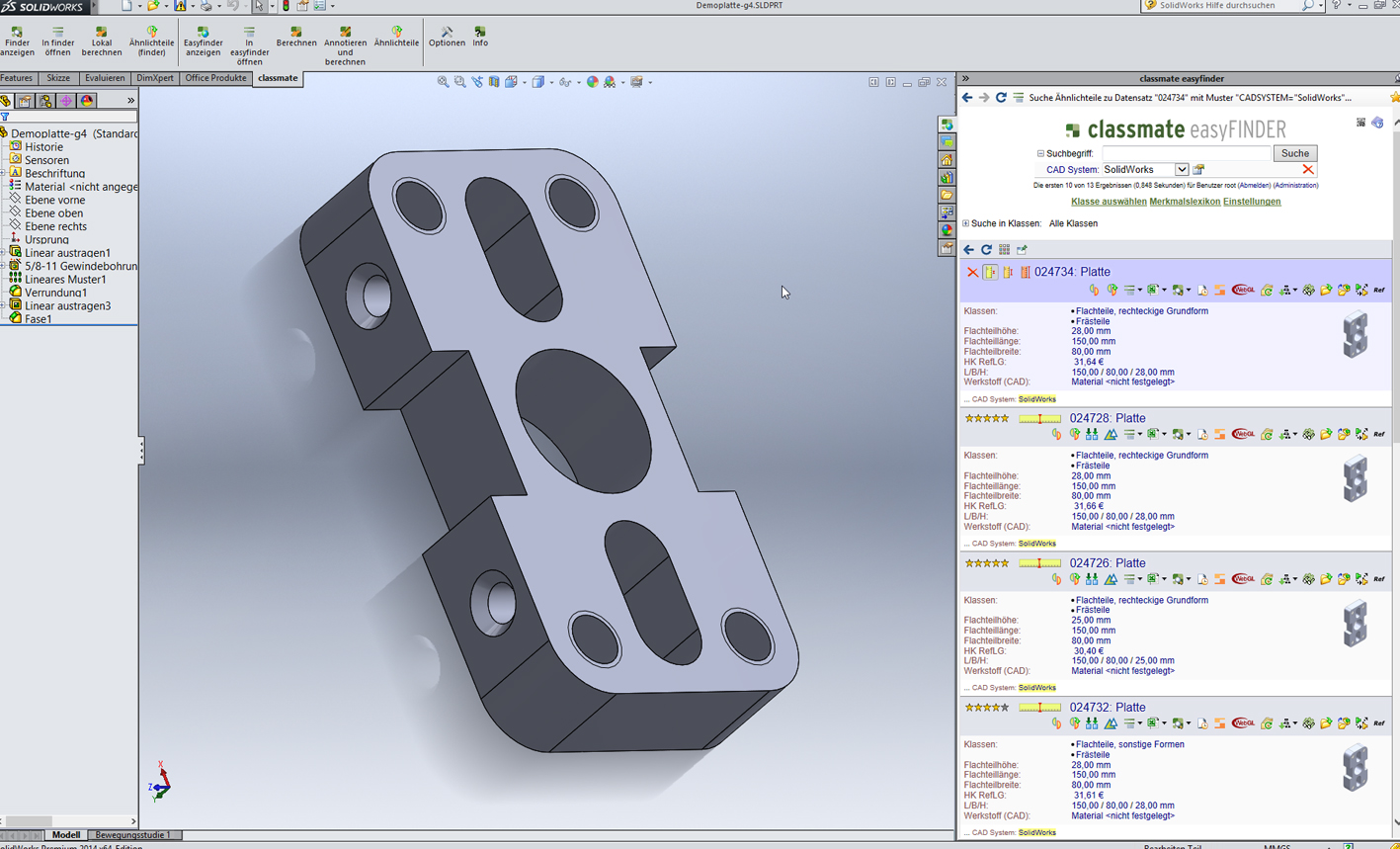The image size is (1400, 849).
Task: Open the CAD System dropdown
Action: pyautogui.click(x=1181, y=170)
